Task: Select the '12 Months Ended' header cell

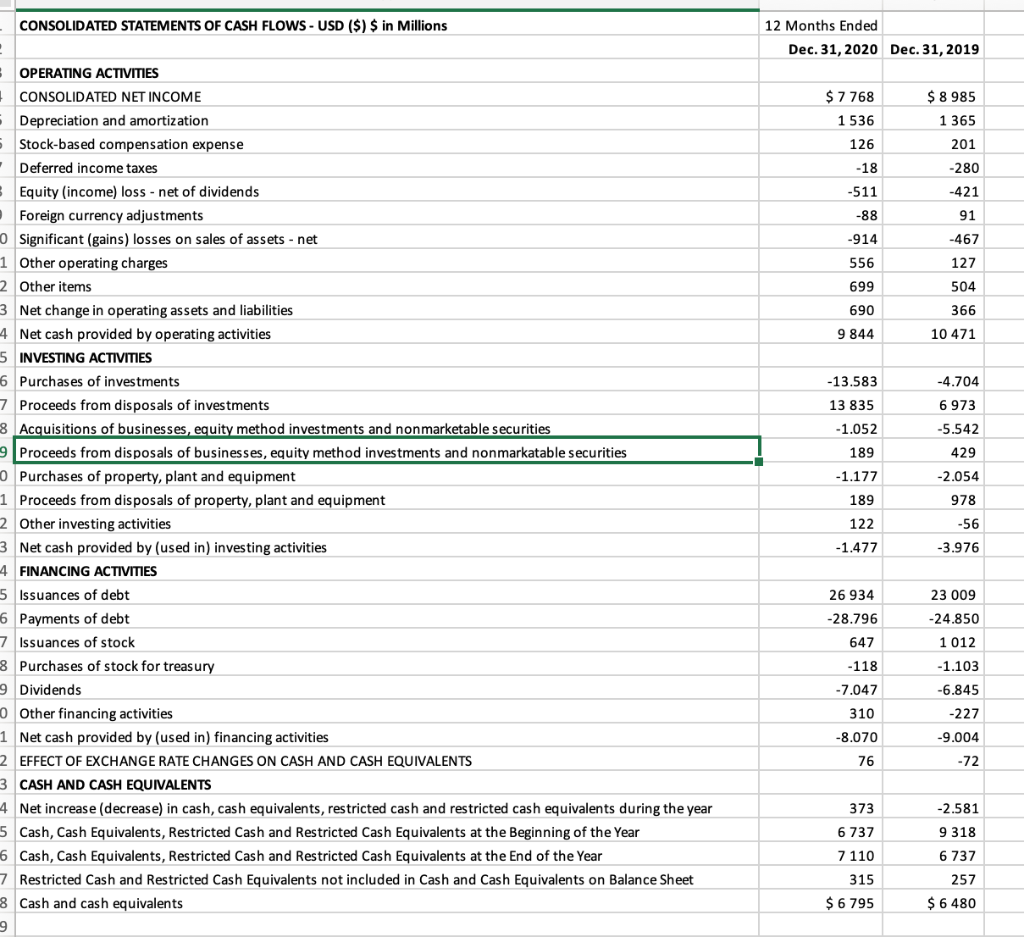Action: (821, 25)
